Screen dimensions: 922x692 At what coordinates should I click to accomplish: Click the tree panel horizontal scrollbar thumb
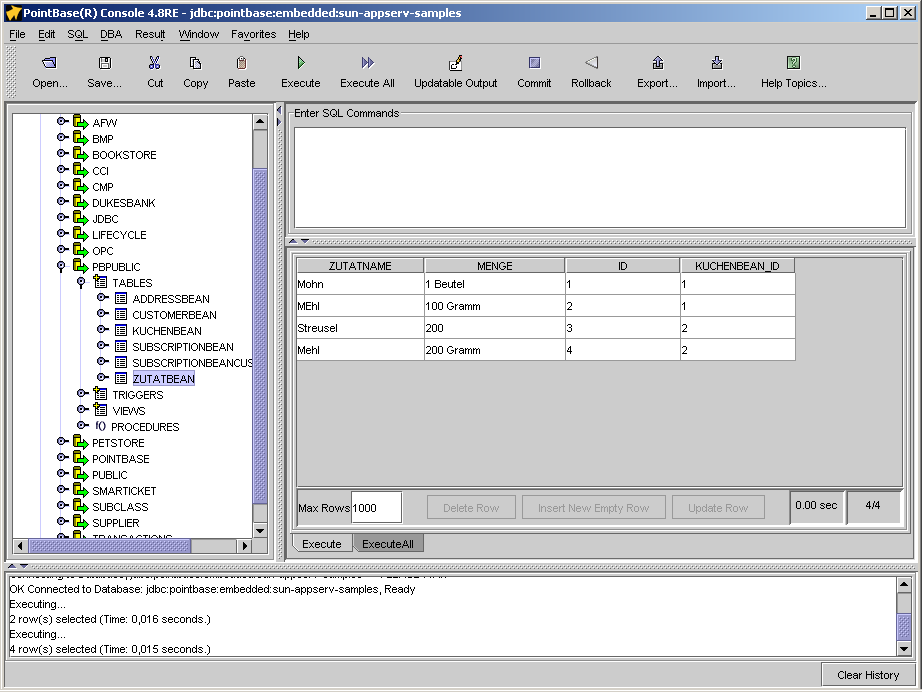[110, 546]
